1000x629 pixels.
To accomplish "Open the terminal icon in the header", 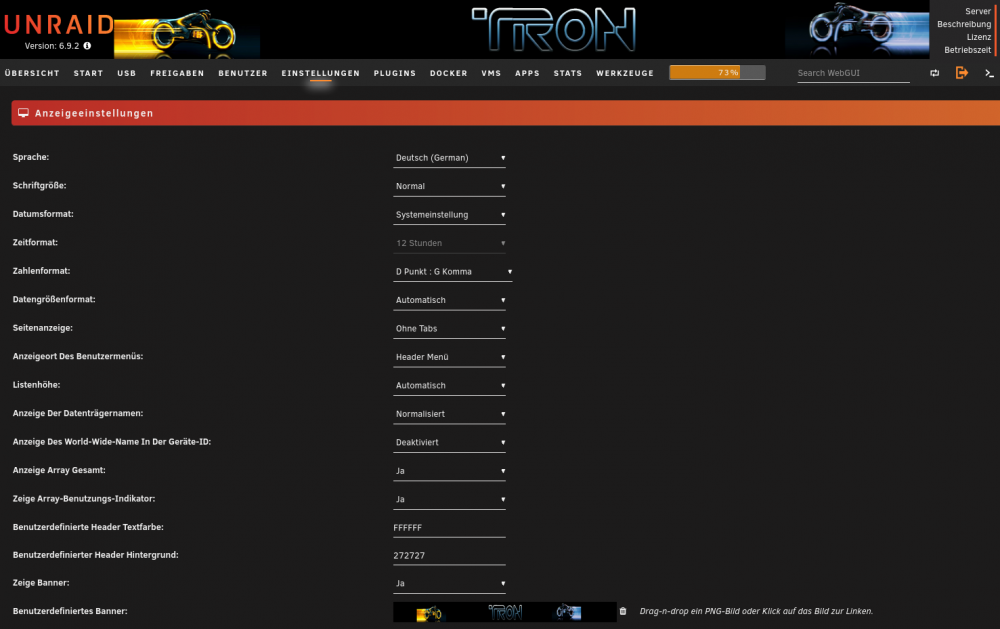I will (989, 73).
